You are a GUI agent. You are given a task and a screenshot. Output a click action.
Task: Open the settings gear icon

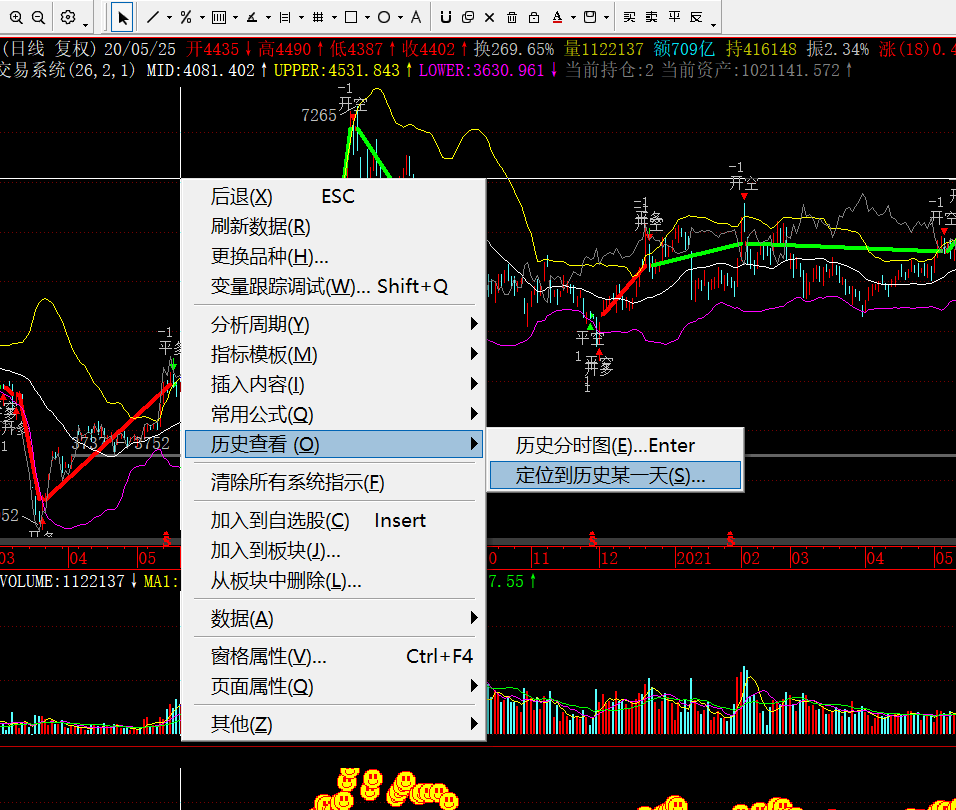(68, 17)
